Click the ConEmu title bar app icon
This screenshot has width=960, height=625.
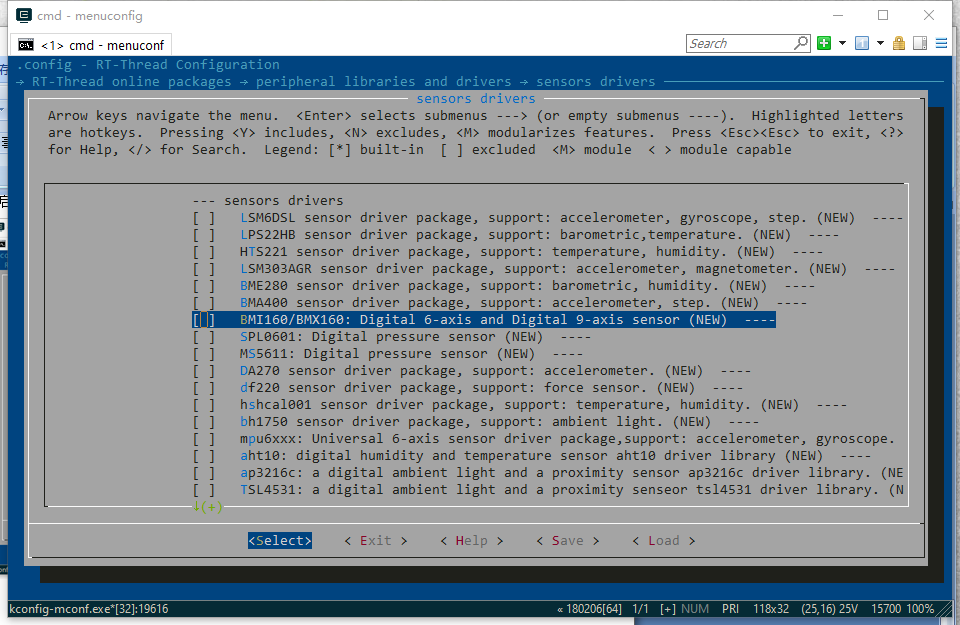(x=24, y=15)
